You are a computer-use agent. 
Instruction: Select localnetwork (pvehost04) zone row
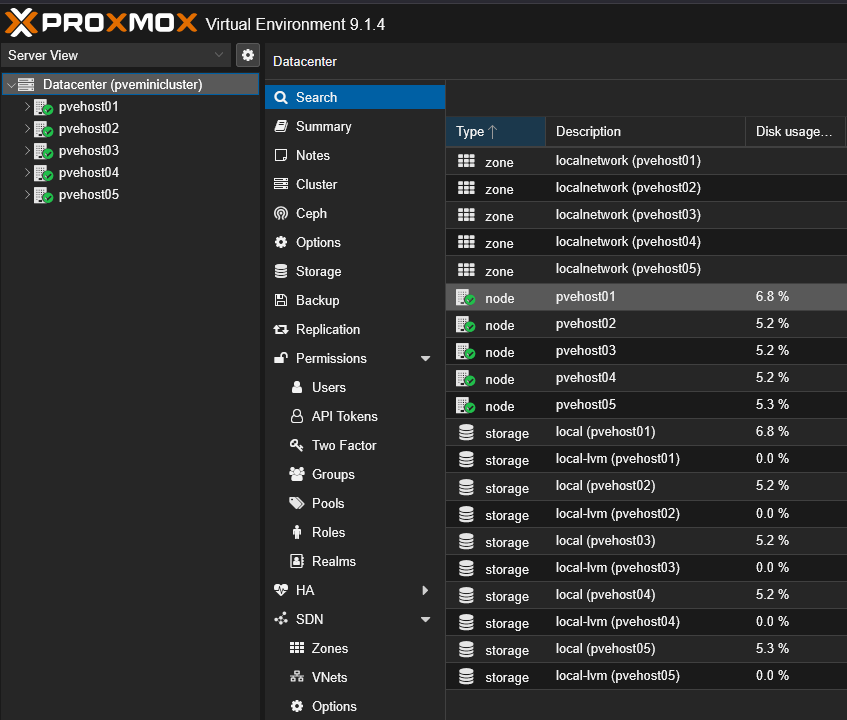(646, 242)
